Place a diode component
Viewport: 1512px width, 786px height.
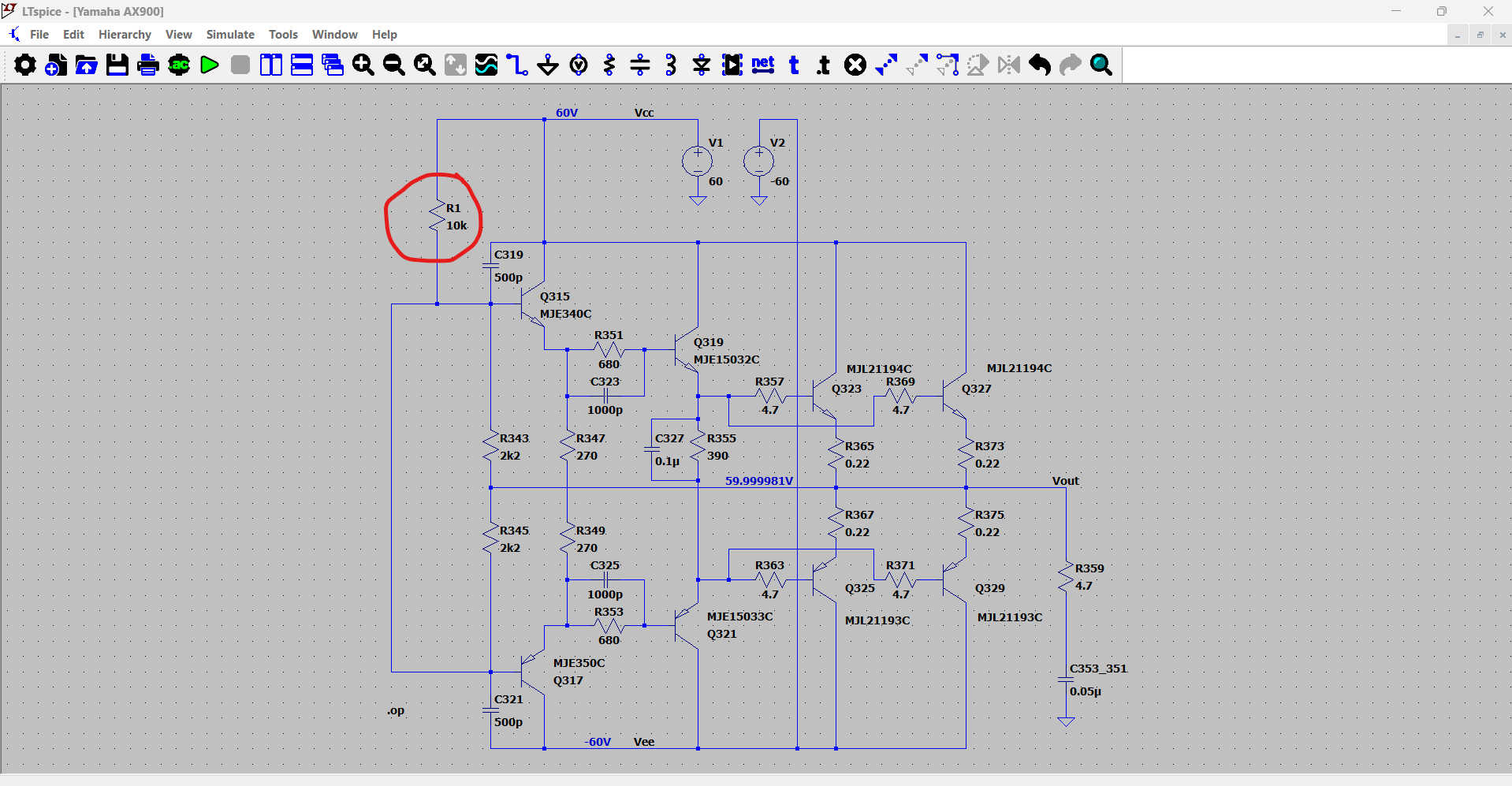(x=702, y=65)
